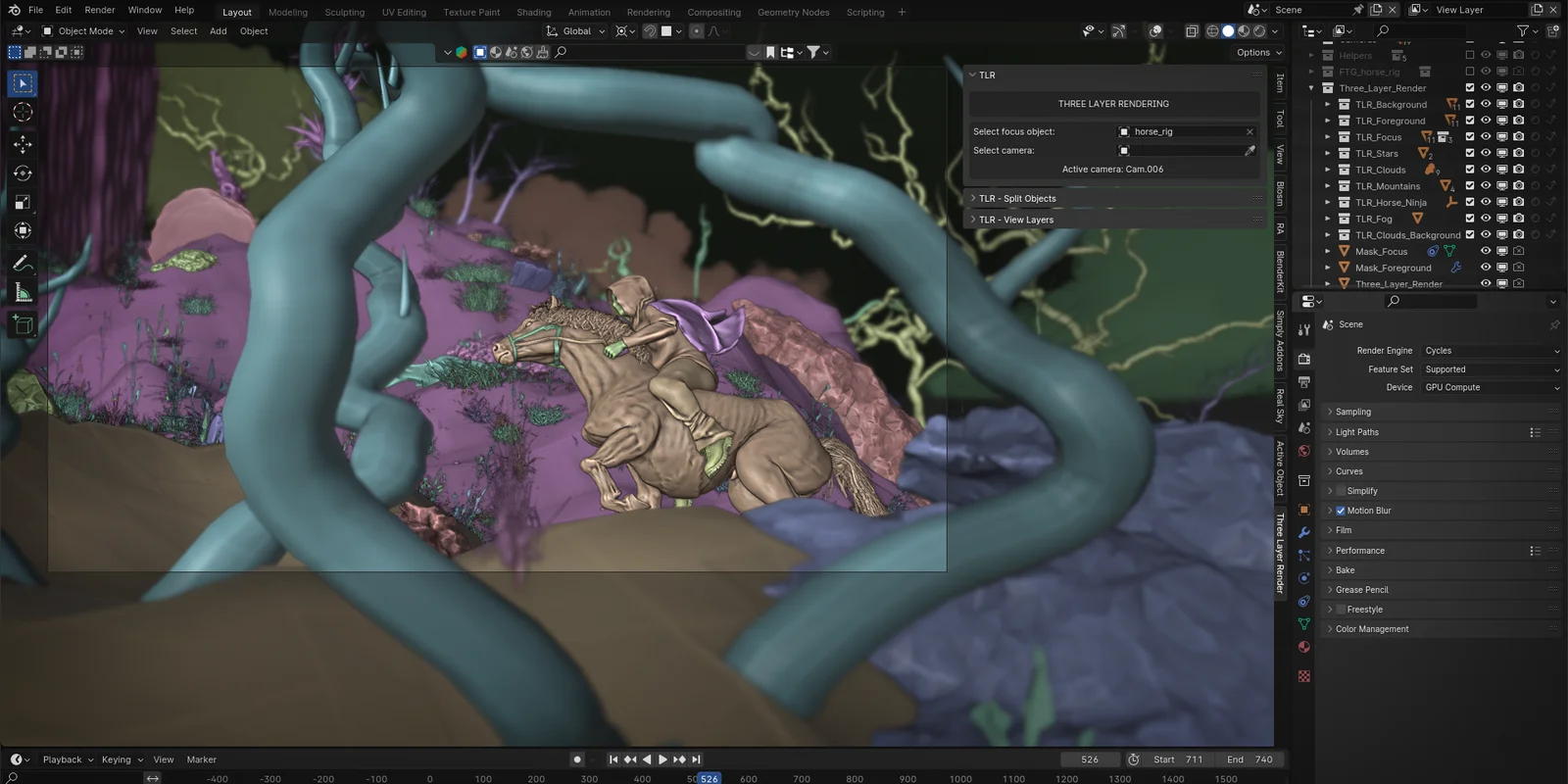This screenshot has width=1568, height=784.
Task: Disable rendering of TLR_Stars collection
Action: (1518, 153)
